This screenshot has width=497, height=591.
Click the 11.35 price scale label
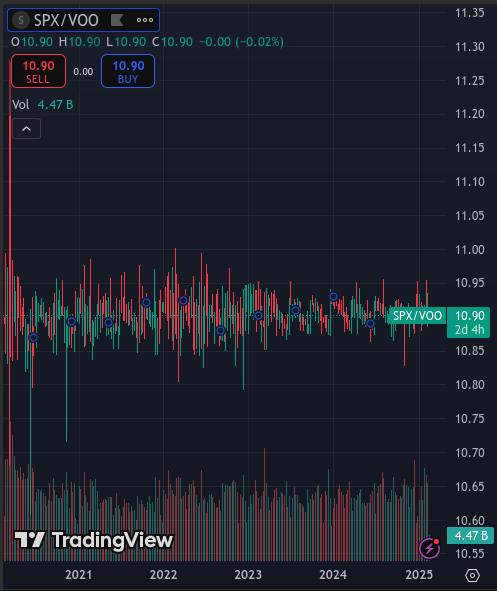[x=469, y=13]
